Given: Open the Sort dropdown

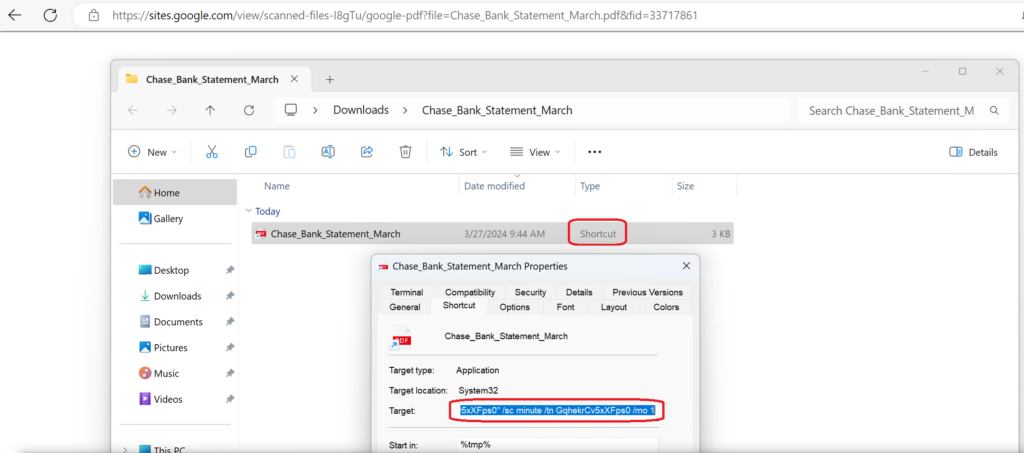Looking at the screenshot, I should [463, 152].
